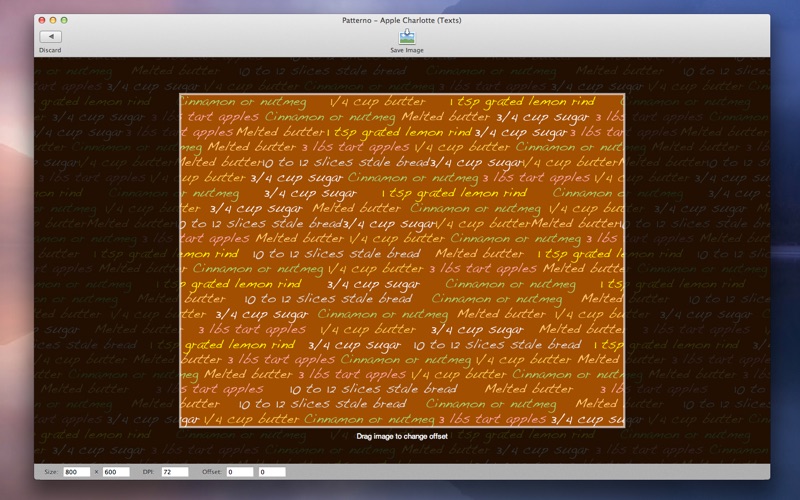Click the 'Discard' text label in toolbar
This screenshot has width=800, height=500.
pos(50,50)
